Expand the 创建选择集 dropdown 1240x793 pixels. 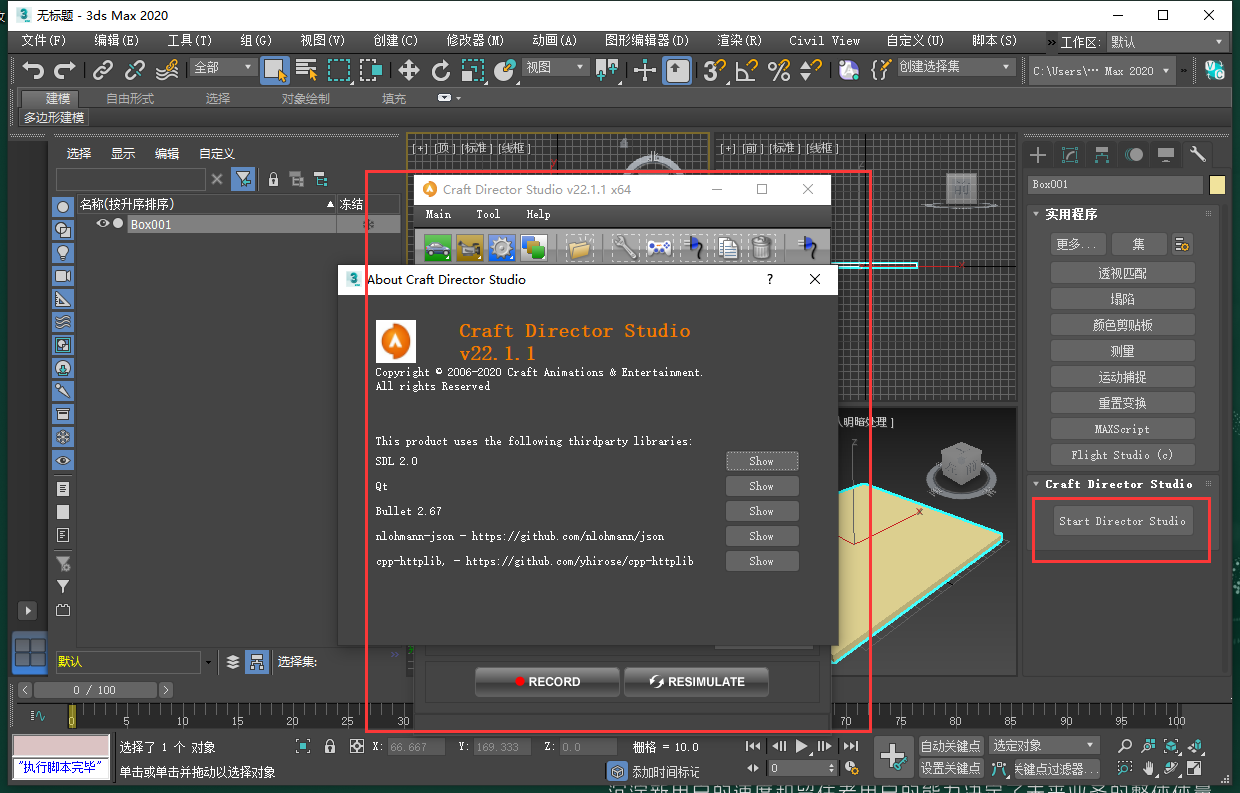tap(955, 67)
